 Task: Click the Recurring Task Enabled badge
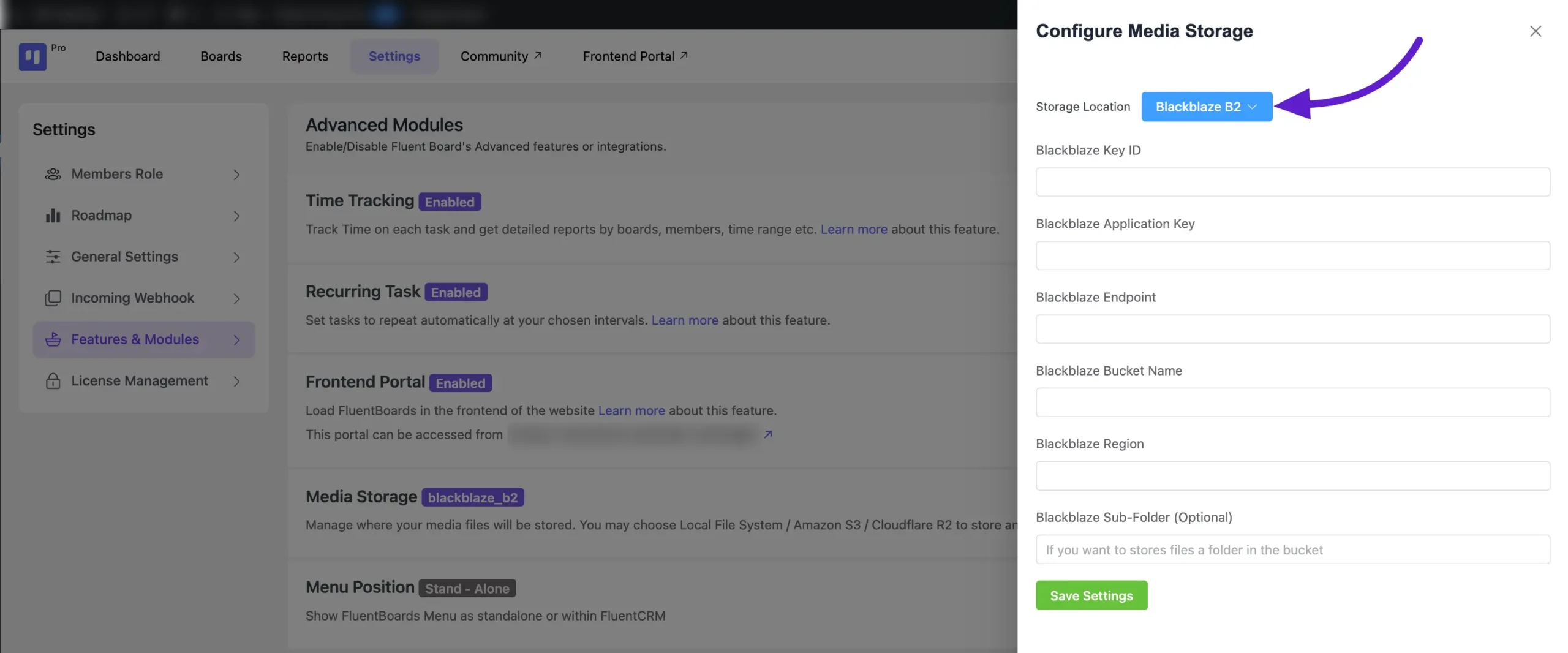point(456,292)
